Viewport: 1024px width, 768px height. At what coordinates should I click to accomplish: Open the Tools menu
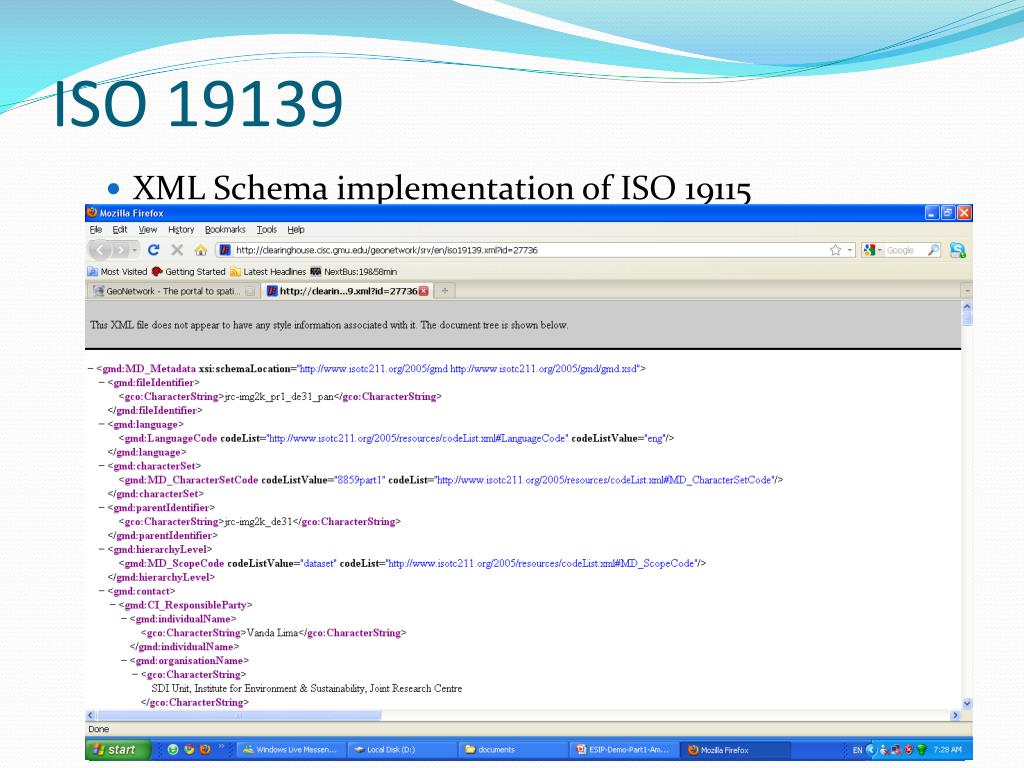[266, 230]
